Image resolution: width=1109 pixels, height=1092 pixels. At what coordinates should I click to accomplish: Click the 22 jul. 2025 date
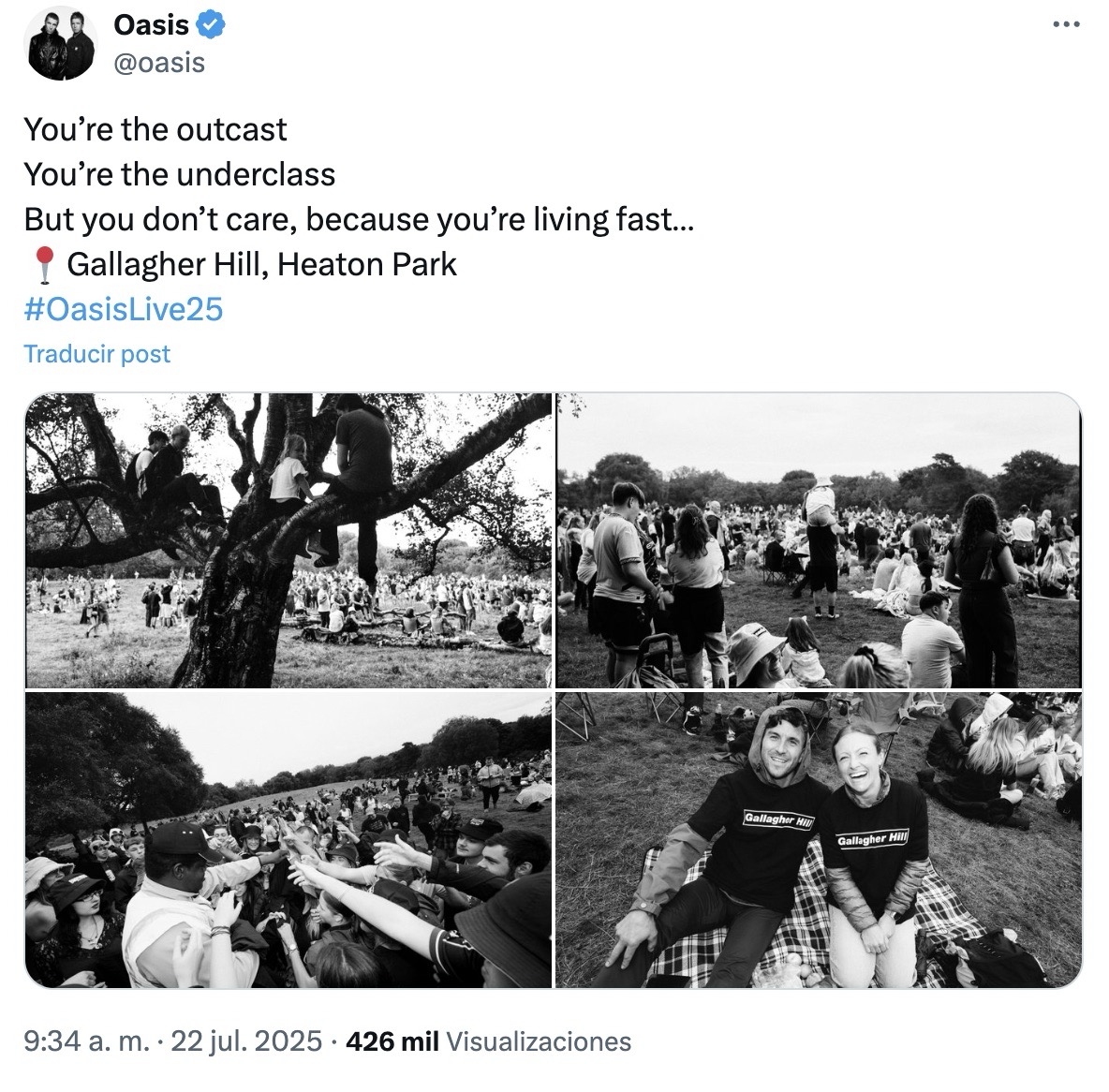coord(247,1041)
